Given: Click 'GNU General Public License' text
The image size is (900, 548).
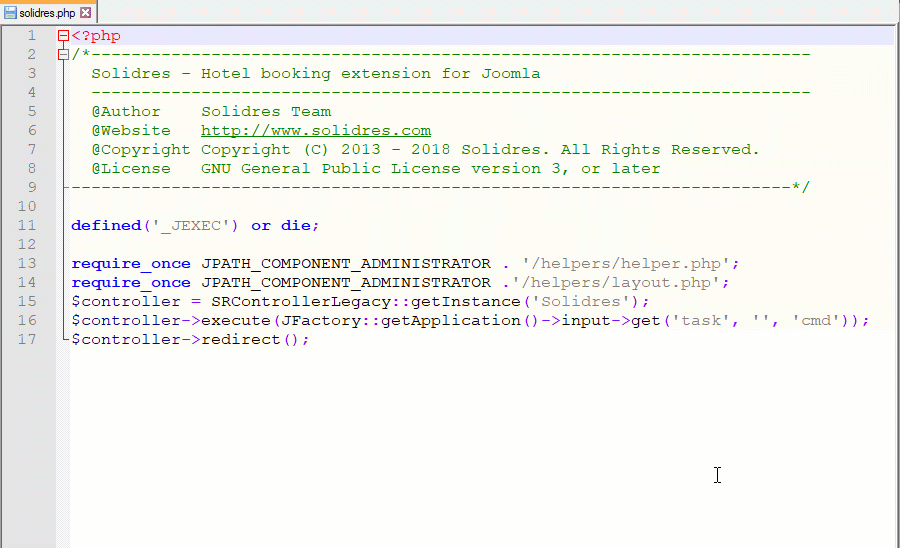Looking at the screenshot, I should pyautogui.click(x=331, y=168).
